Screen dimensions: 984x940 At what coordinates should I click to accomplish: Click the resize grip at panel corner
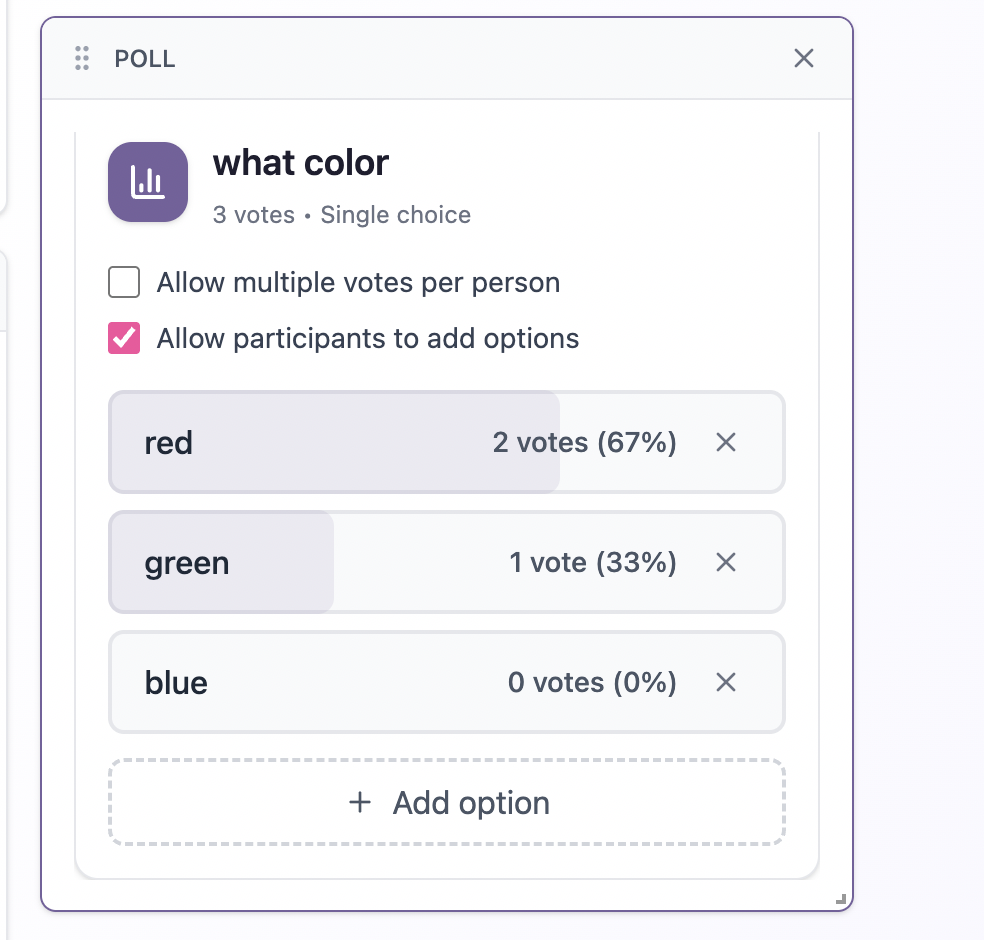pyautogui.click(x=842, y=900)
